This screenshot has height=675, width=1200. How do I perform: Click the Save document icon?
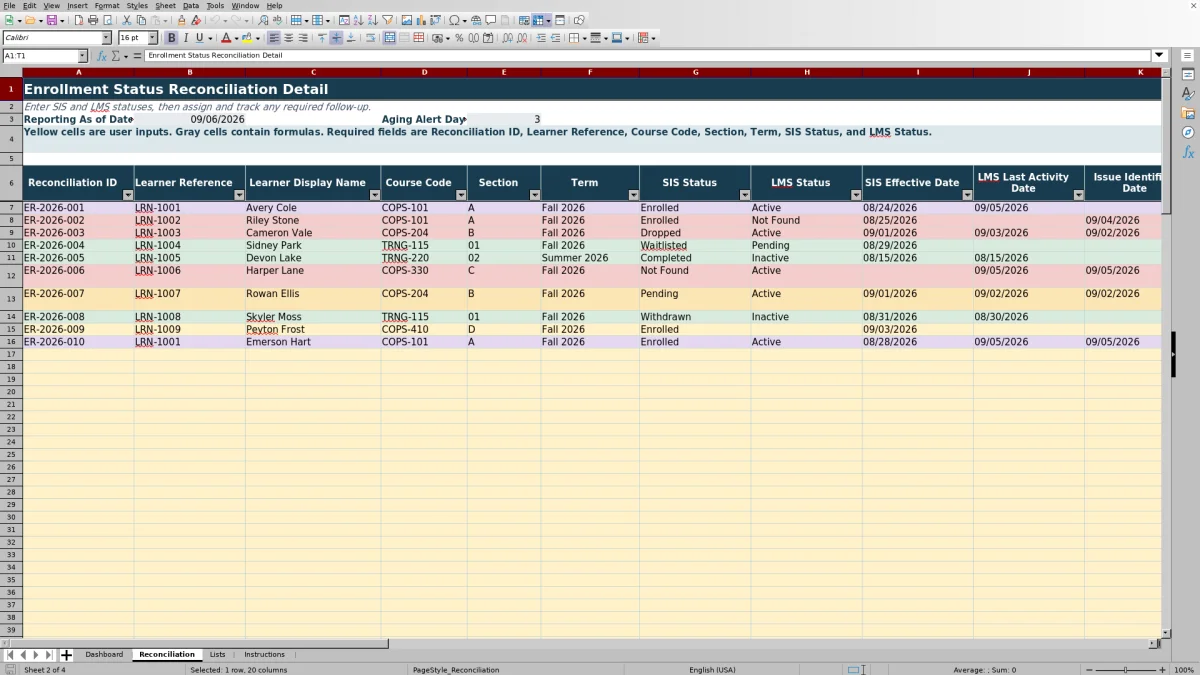(51, 20)
